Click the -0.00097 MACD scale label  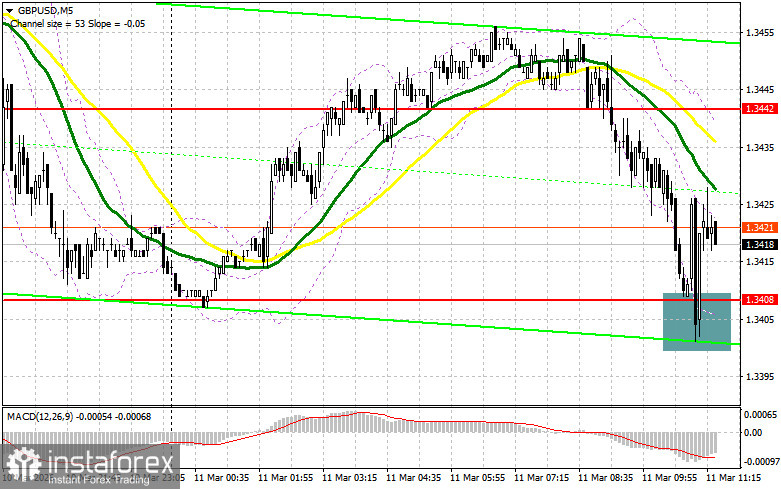point(760,462)
